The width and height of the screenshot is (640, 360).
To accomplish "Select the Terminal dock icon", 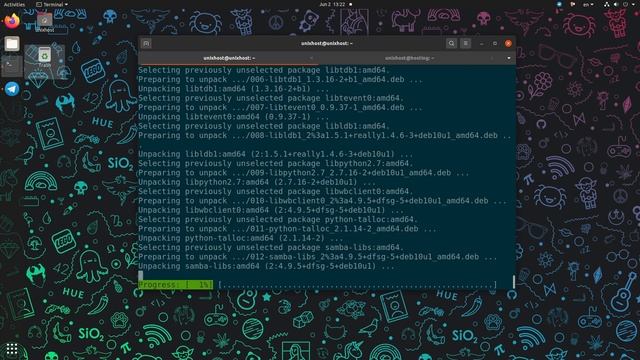I will (x=12, y=66).
